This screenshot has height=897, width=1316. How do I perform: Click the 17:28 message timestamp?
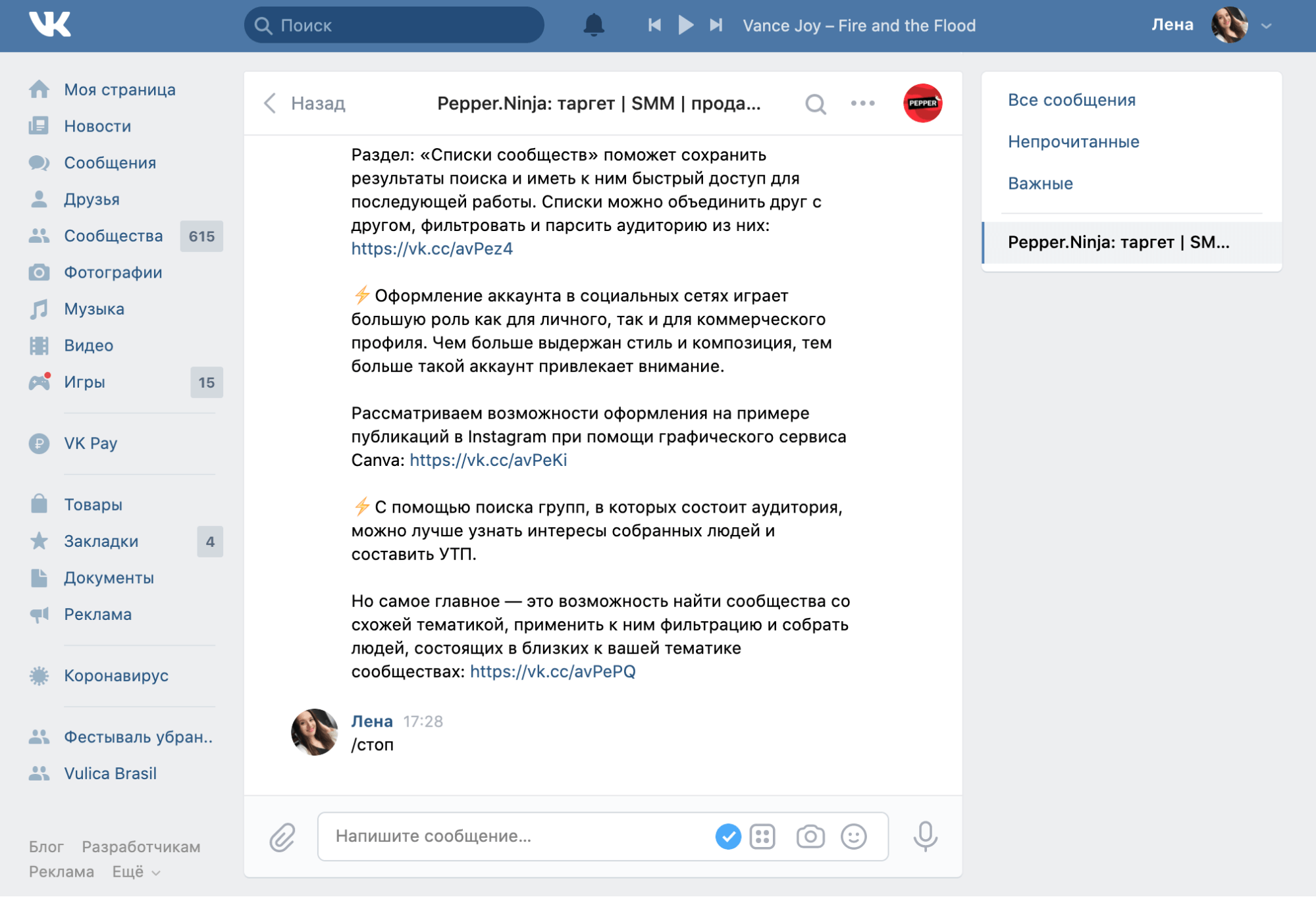point(423,721)
